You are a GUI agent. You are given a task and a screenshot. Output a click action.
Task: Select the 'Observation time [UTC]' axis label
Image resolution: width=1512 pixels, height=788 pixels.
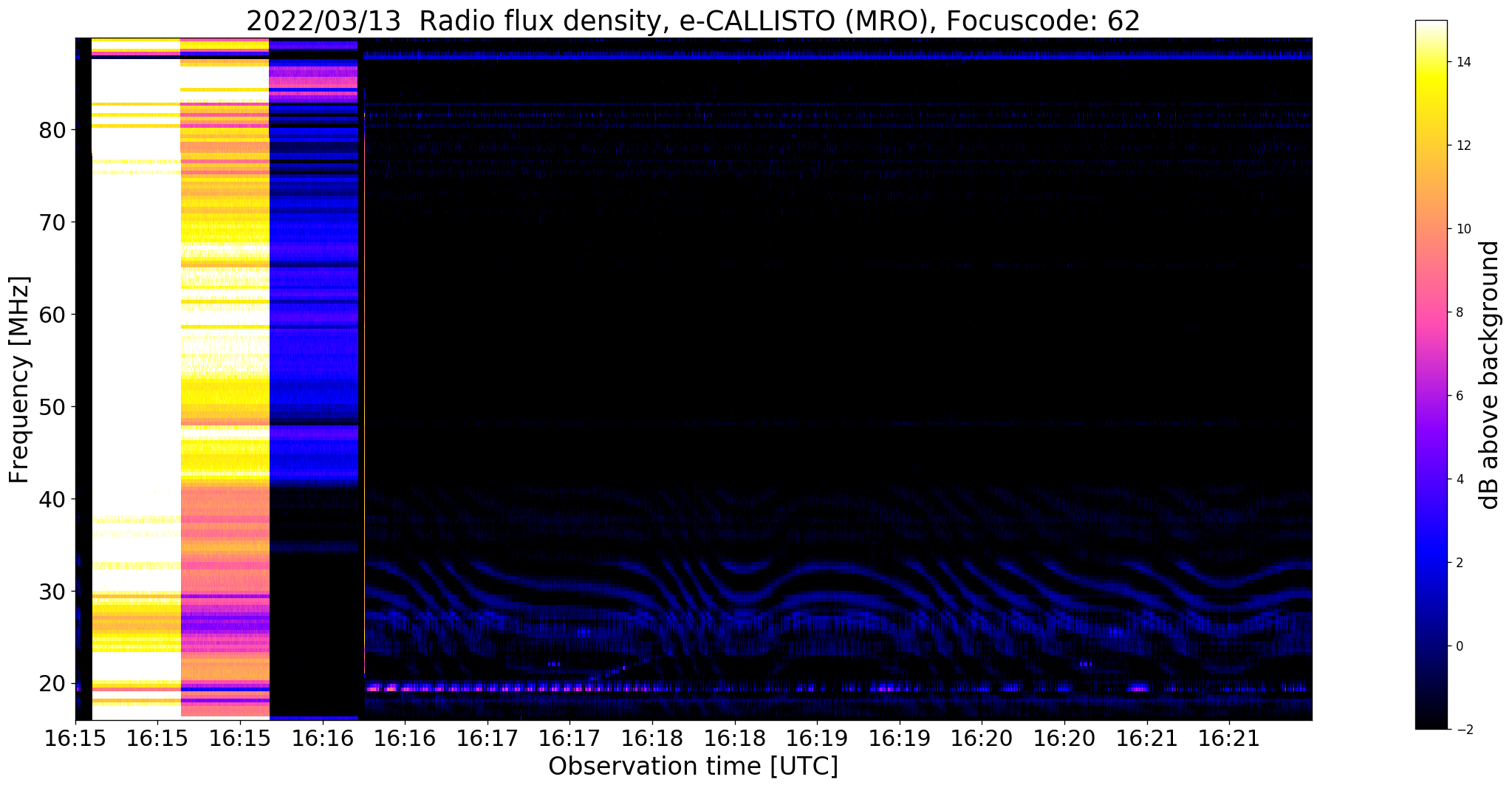point(693,767)
